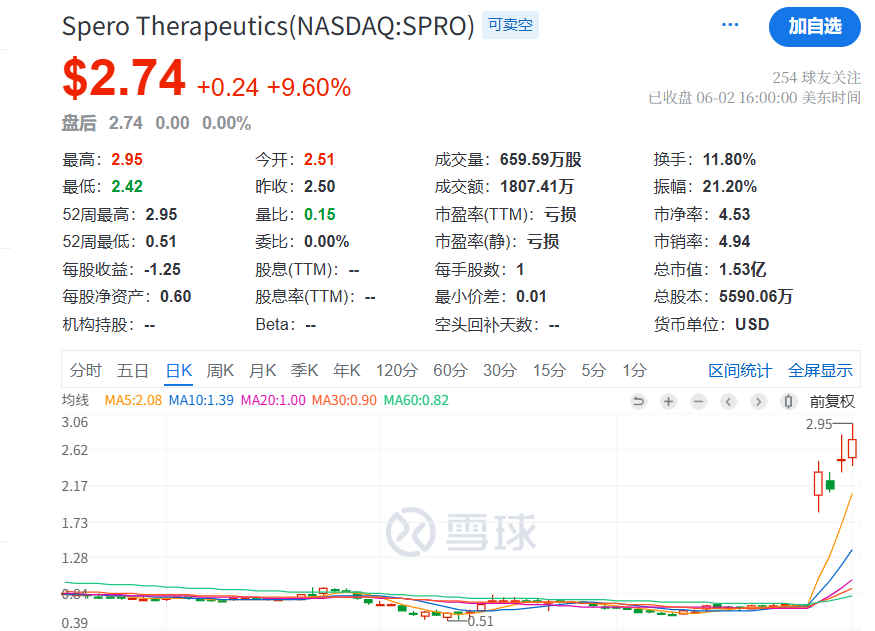The width and height of the screenshot is (875, 631).
Task: Switch to the 五日 tab
Action: point(132,370)
